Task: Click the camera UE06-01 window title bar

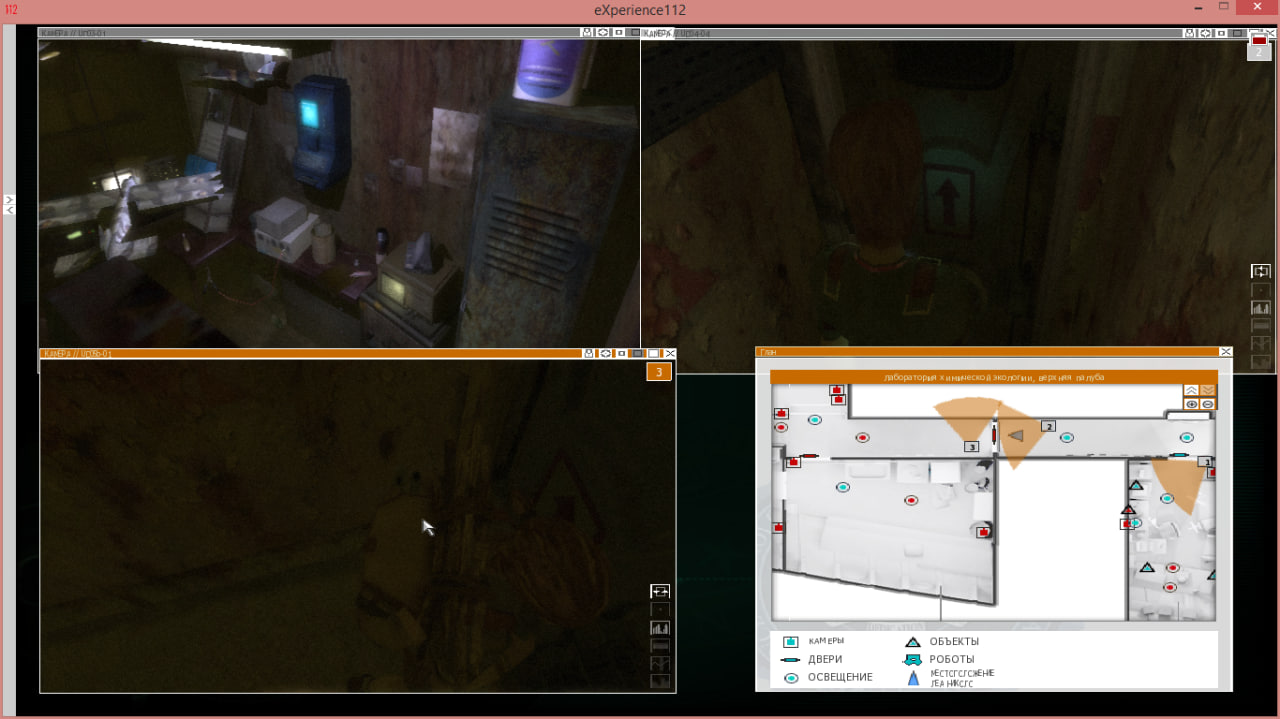Action: [x=310, y=353]
